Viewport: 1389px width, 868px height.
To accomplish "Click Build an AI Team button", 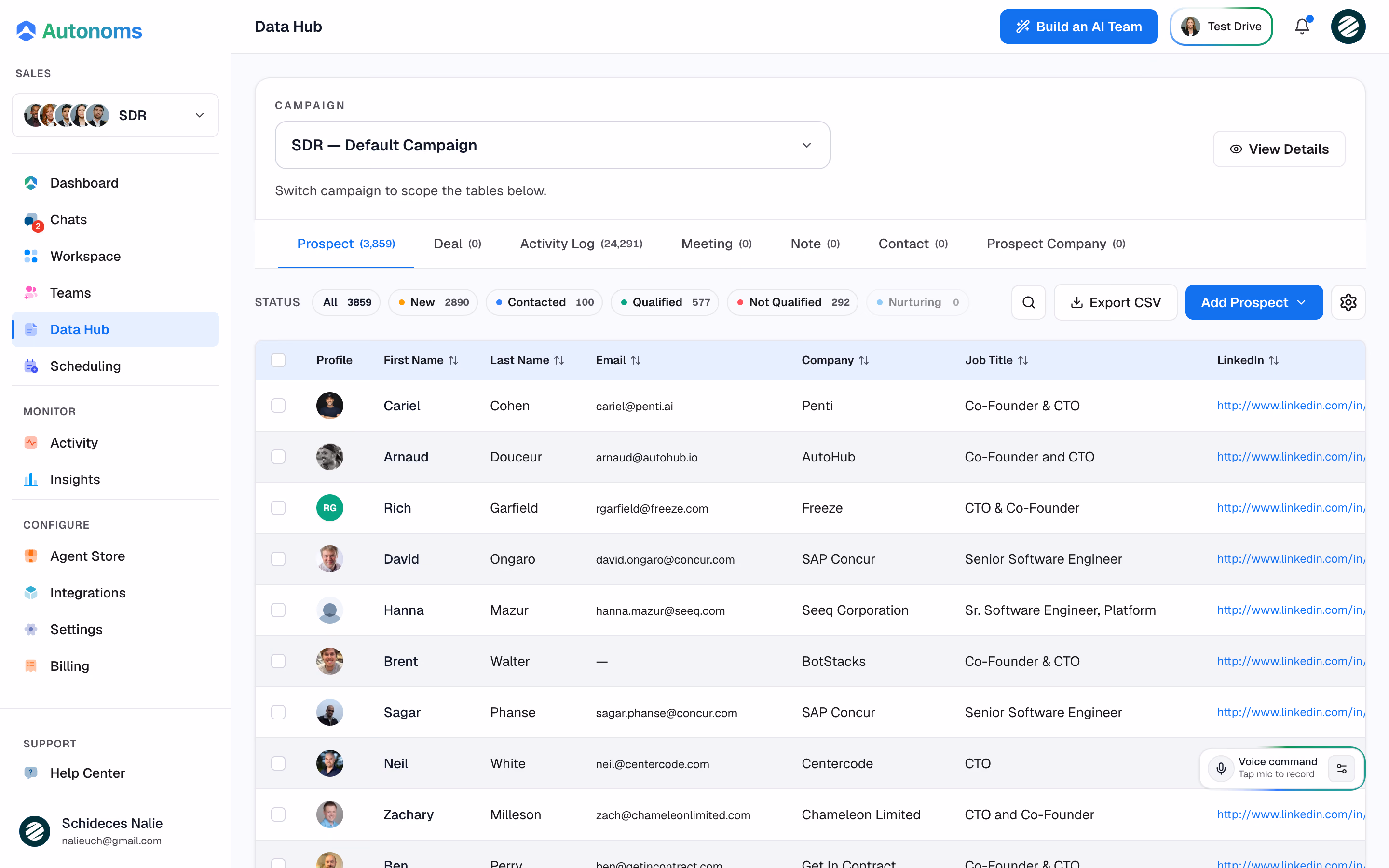I will 1078,27.
